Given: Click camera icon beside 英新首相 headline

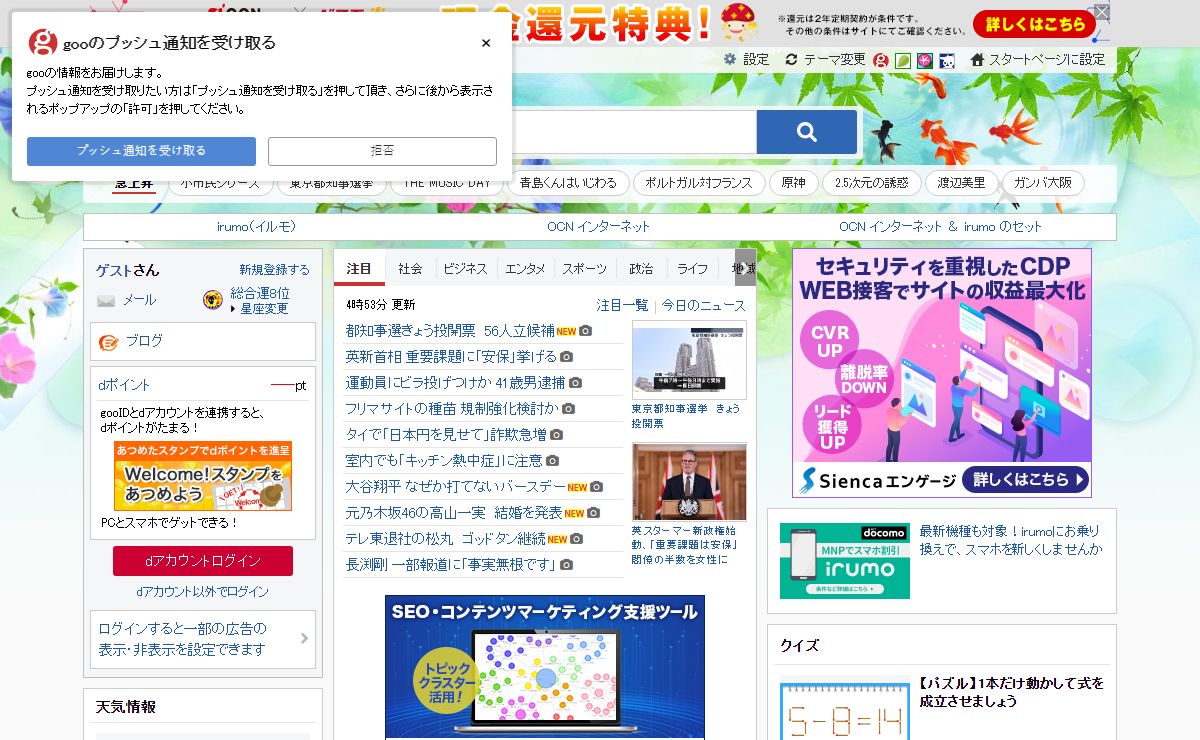Looking at the screenshot, I should (x=566, y=357).
